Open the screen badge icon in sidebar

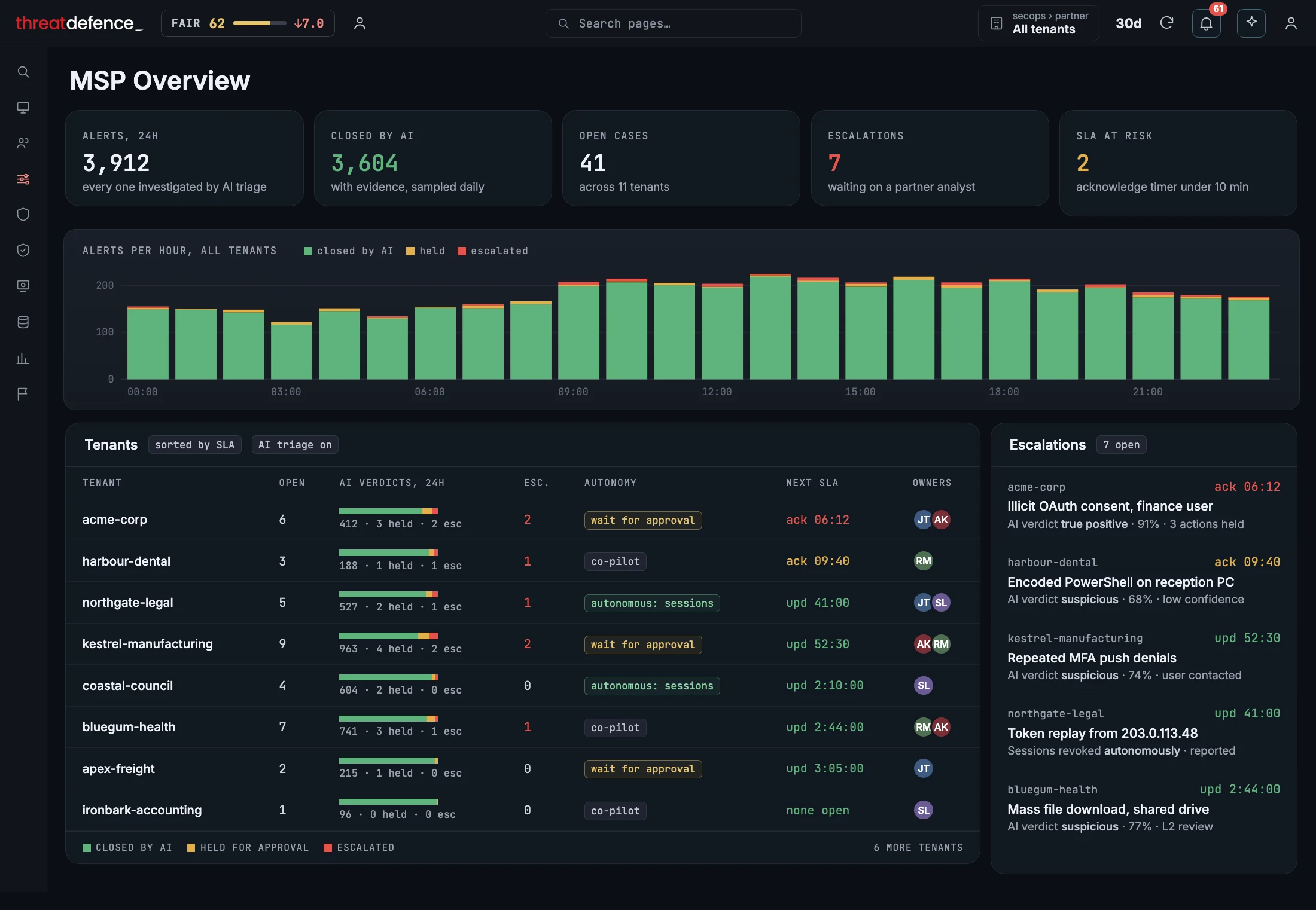point(23,286)
